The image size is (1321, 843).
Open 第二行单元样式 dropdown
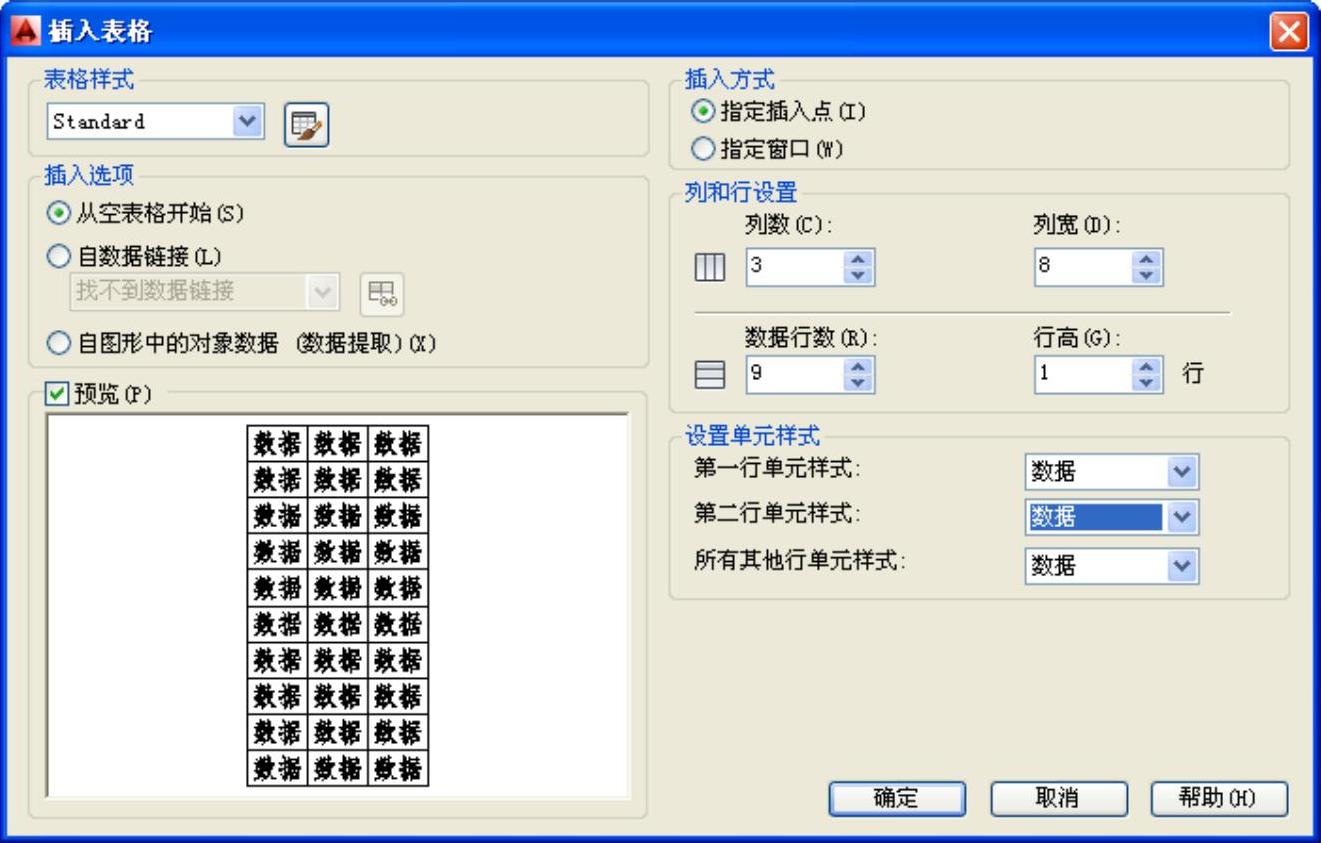coord(1182,517)
